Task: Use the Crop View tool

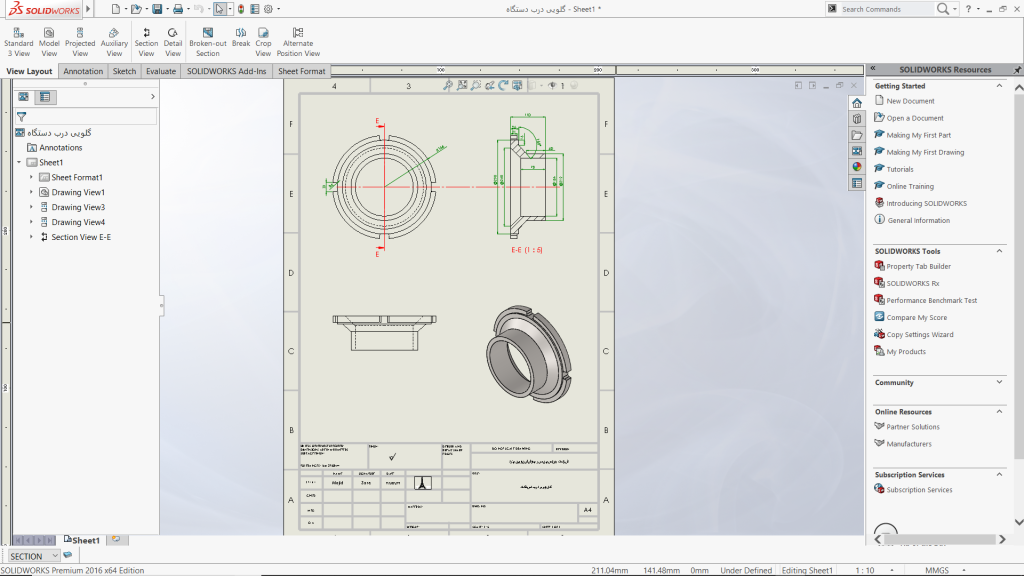Action: [x=263, y=41]
